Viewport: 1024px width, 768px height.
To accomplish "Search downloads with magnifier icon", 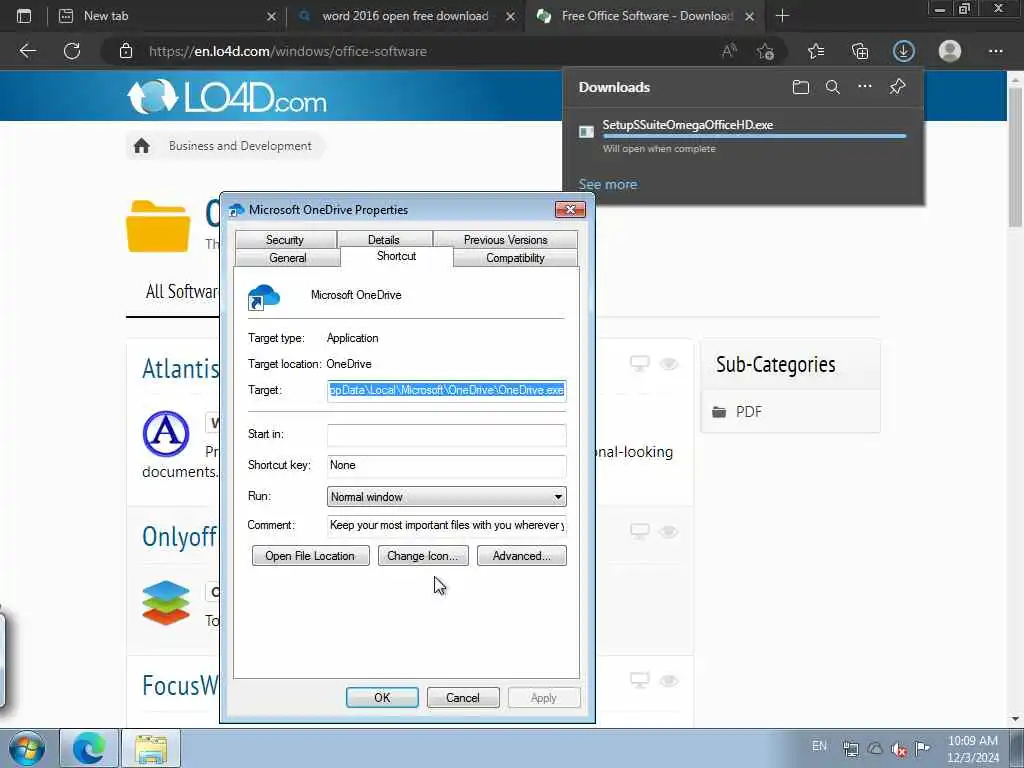I will (x=833, y=87).
